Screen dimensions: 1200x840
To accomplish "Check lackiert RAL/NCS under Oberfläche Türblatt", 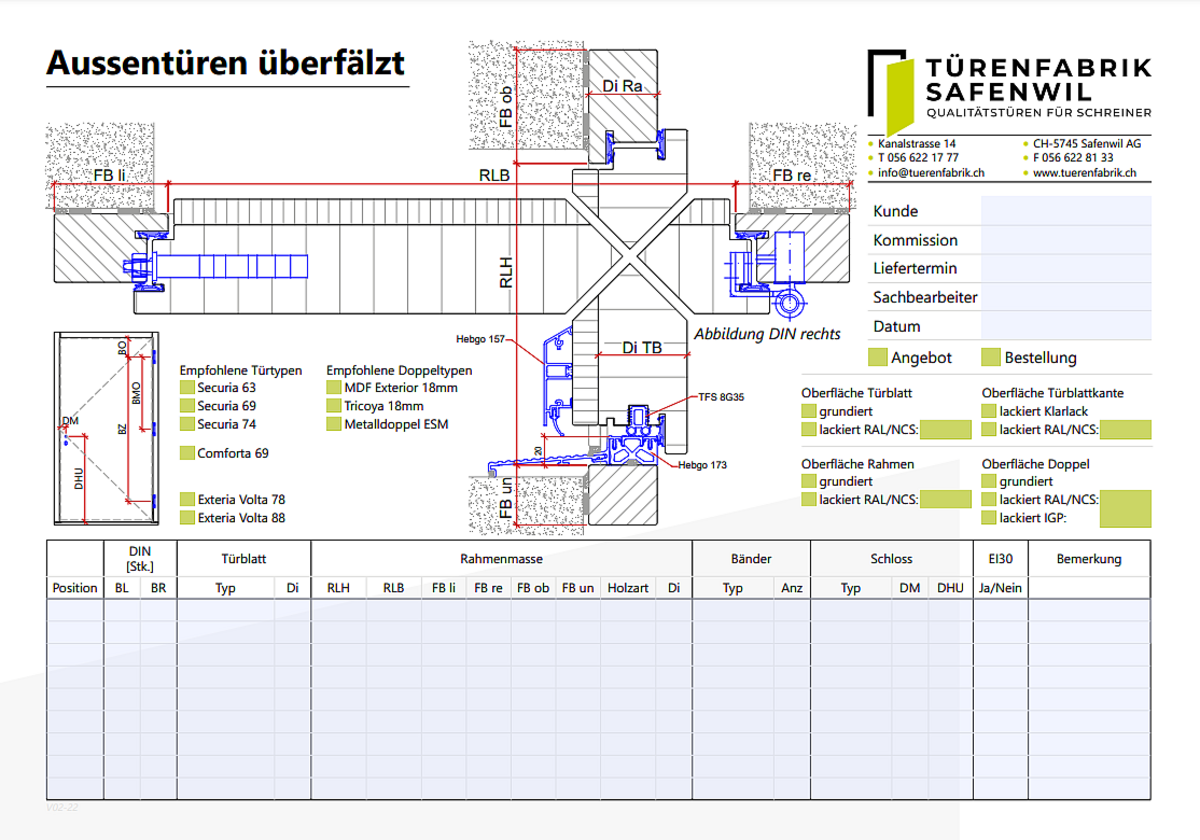I will (808, 430).
